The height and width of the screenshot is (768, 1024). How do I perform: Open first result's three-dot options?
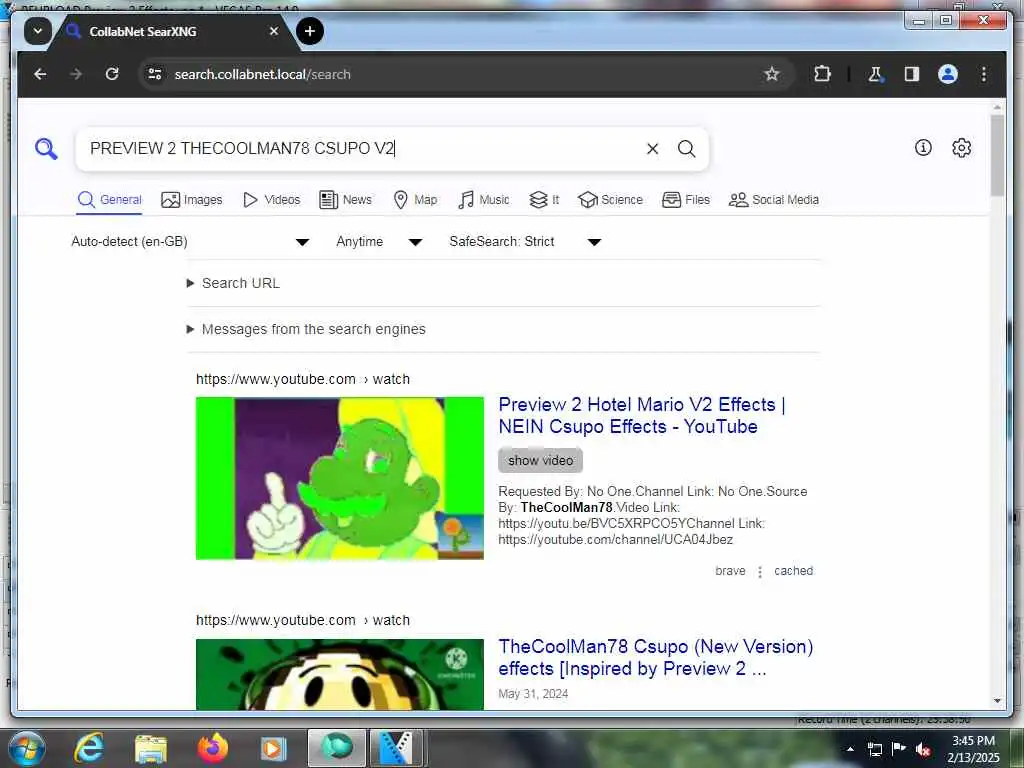(760, 571)
